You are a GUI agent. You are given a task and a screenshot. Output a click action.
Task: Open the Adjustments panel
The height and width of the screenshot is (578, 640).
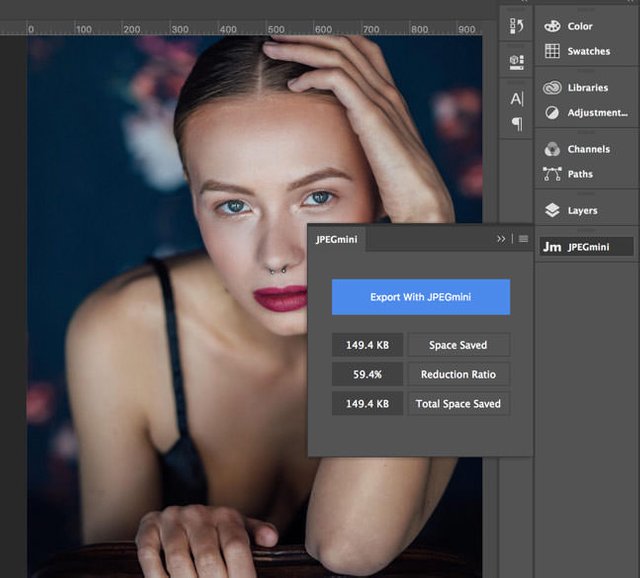pyautogui.click(x=585, y=113)
